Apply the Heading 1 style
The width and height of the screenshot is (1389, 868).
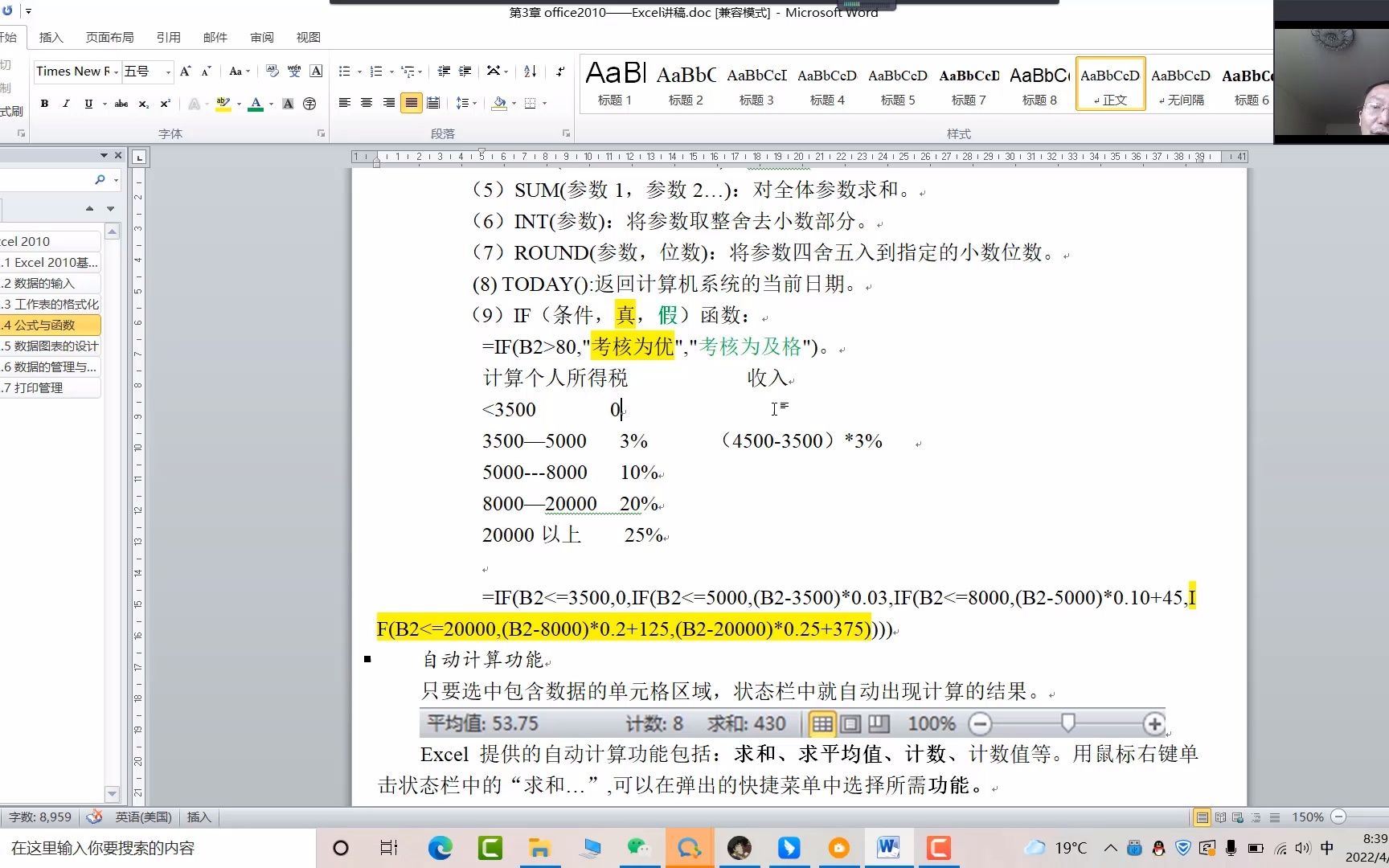(x=615, y=84)
